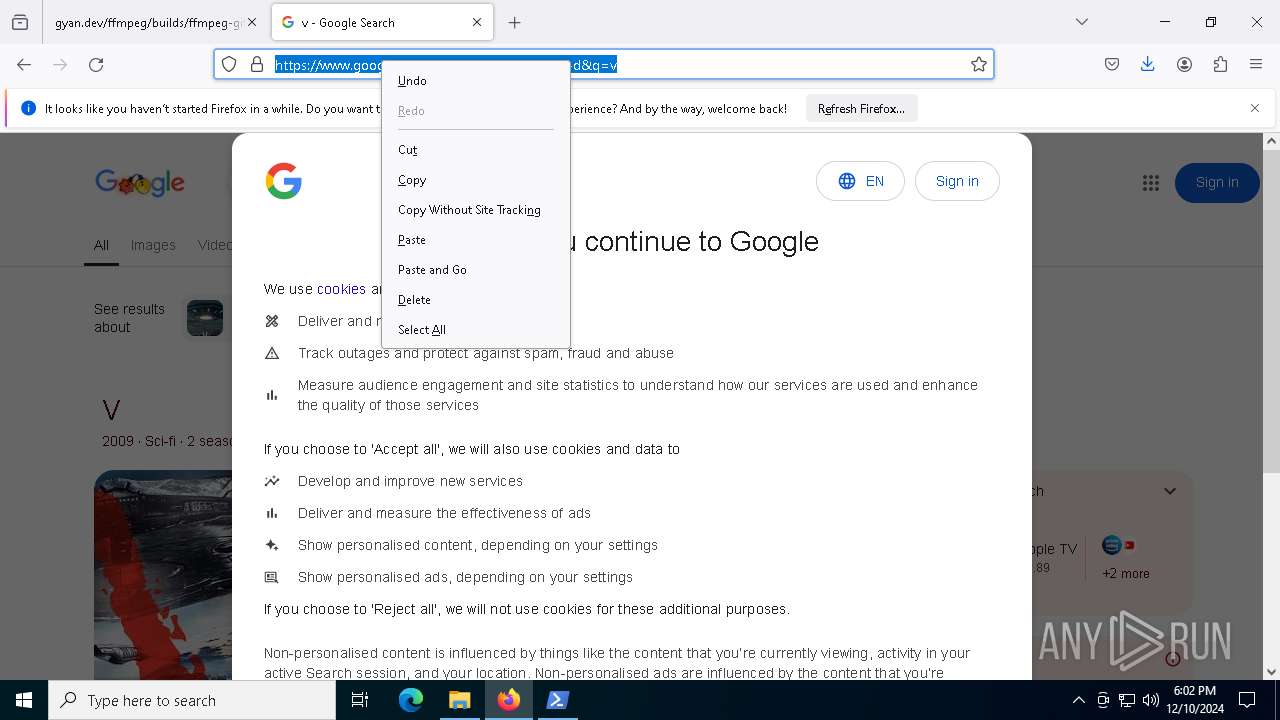Click the Firefox View icon
This screenshot has height=720, width=1280.
20,22
